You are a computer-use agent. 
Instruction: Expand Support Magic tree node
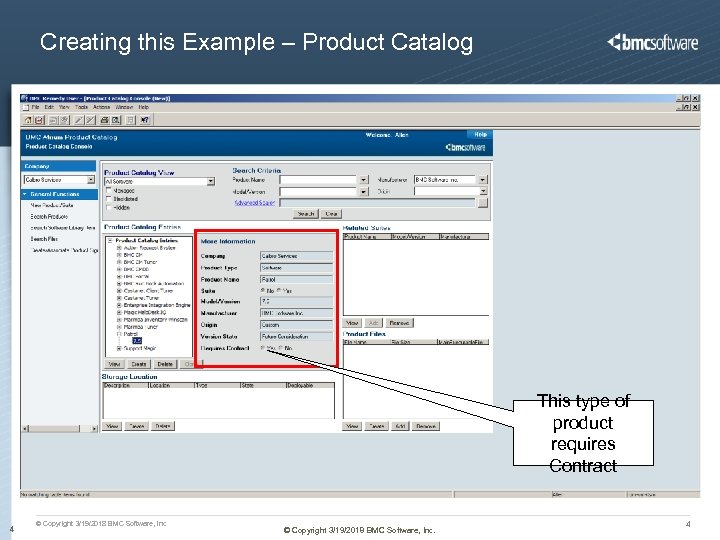119,348
